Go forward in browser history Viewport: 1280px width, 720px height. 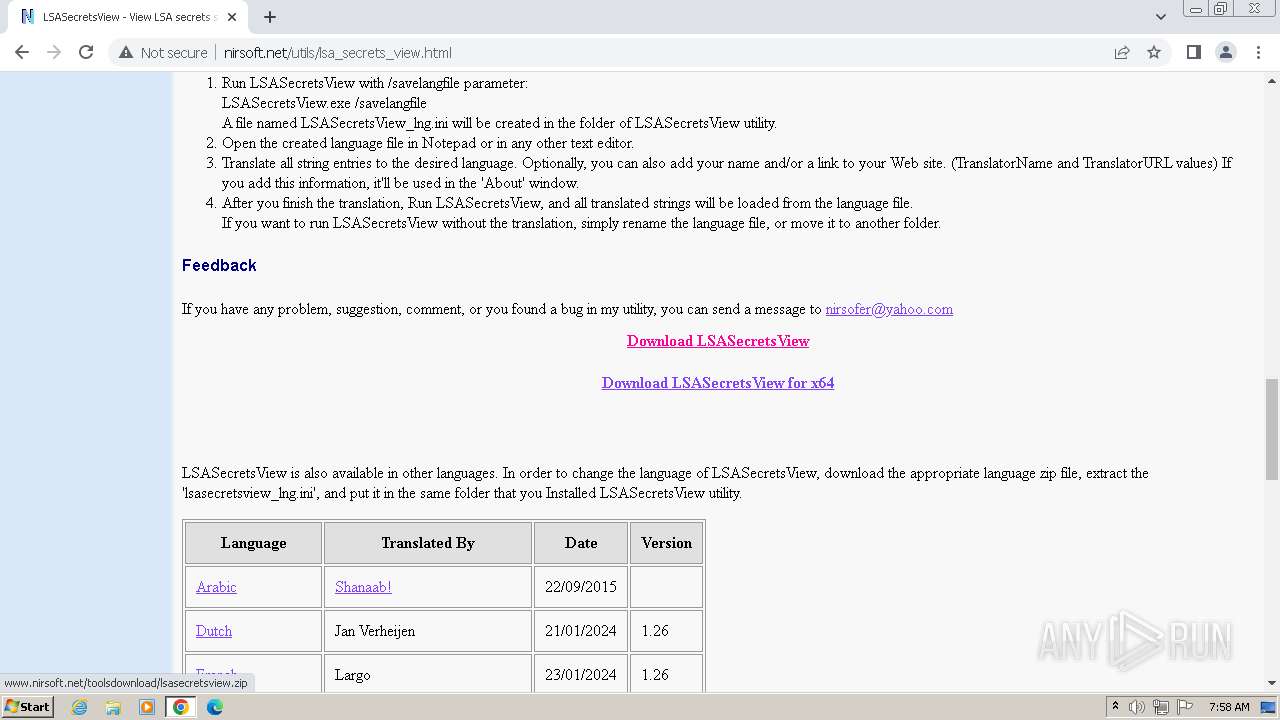point(54,53)
